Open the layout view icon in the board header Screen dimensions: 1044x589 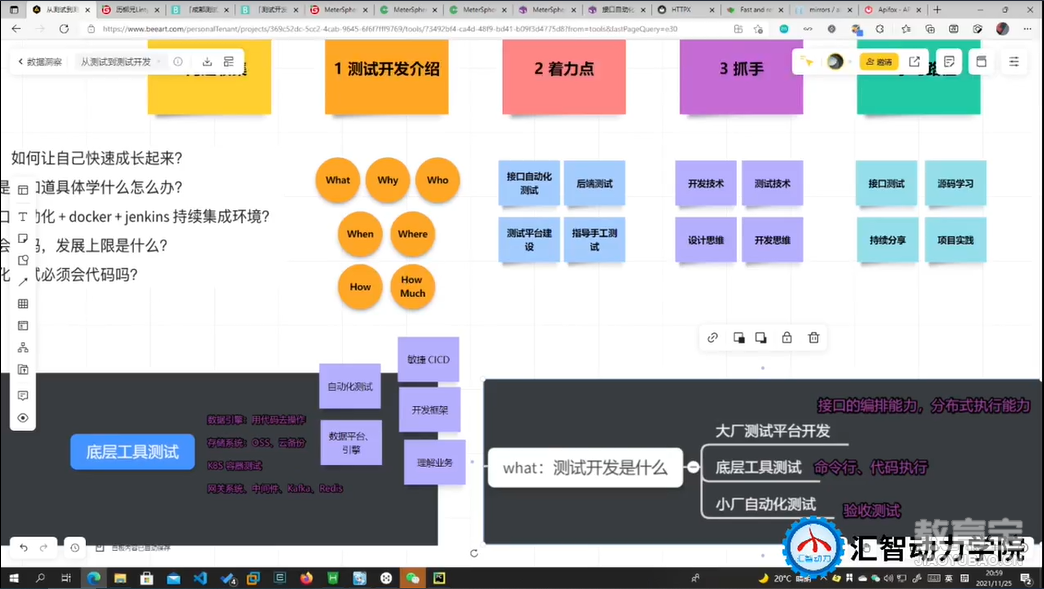pyautogui.click(x=229, y=62)
